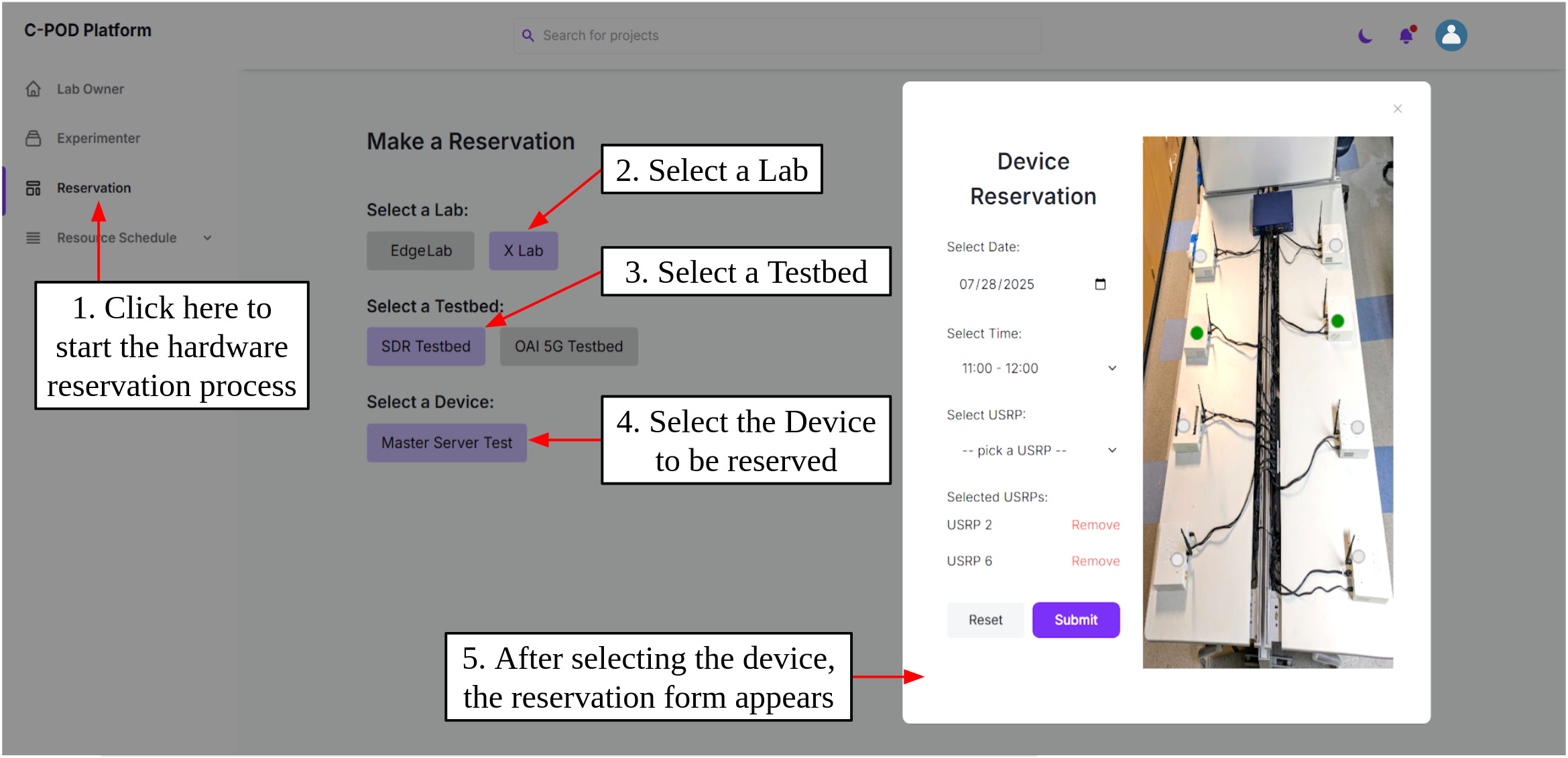Click the Lab Owner home icon
This screenshot has height=758, width=1568.
tap(34, 89)
